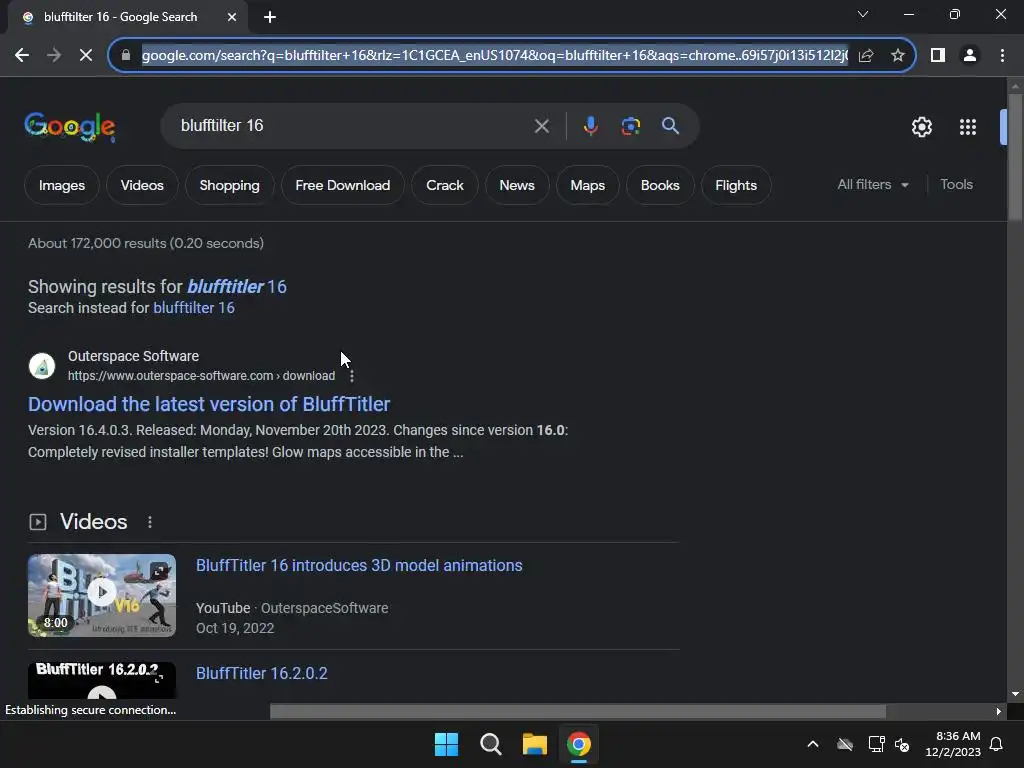Image resolution: width=1024 pixels, height=768 pixels.
Task: Open Google apps grid
Action: coord(967,127)
